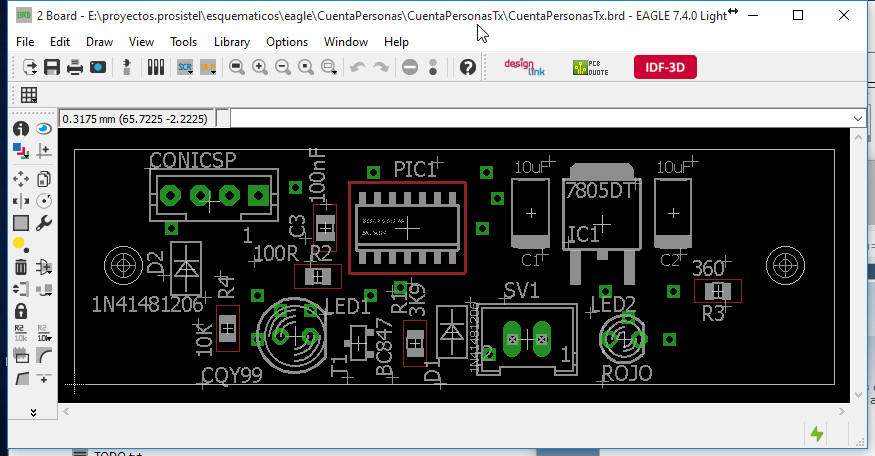This screenshot has width=875, height=456.
Task: Click green lightning status icon
Action: 817,434
